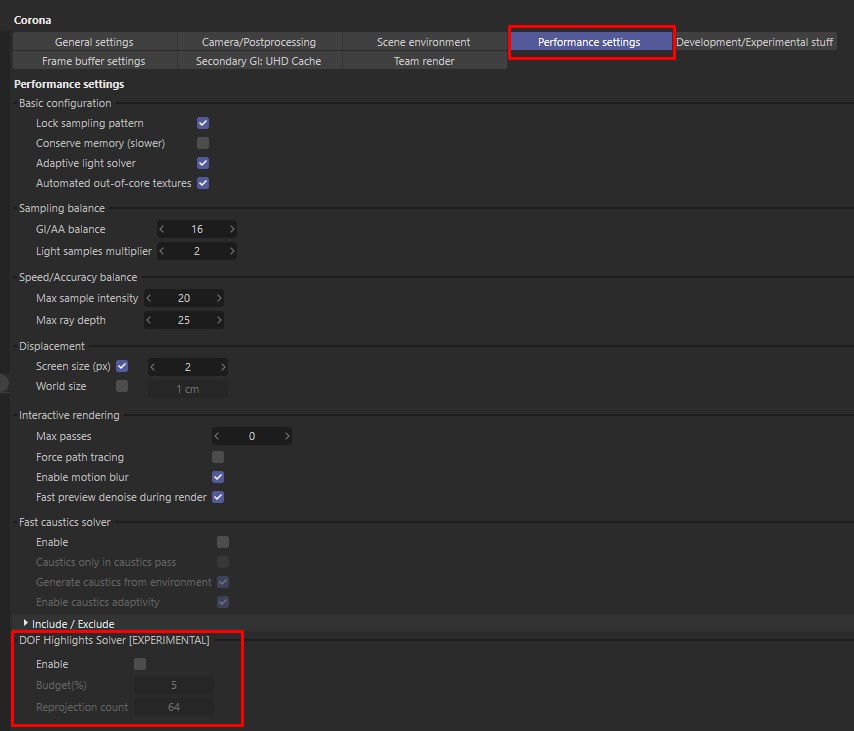
Task: Open the Team render tab
Action: coord(424,61)
